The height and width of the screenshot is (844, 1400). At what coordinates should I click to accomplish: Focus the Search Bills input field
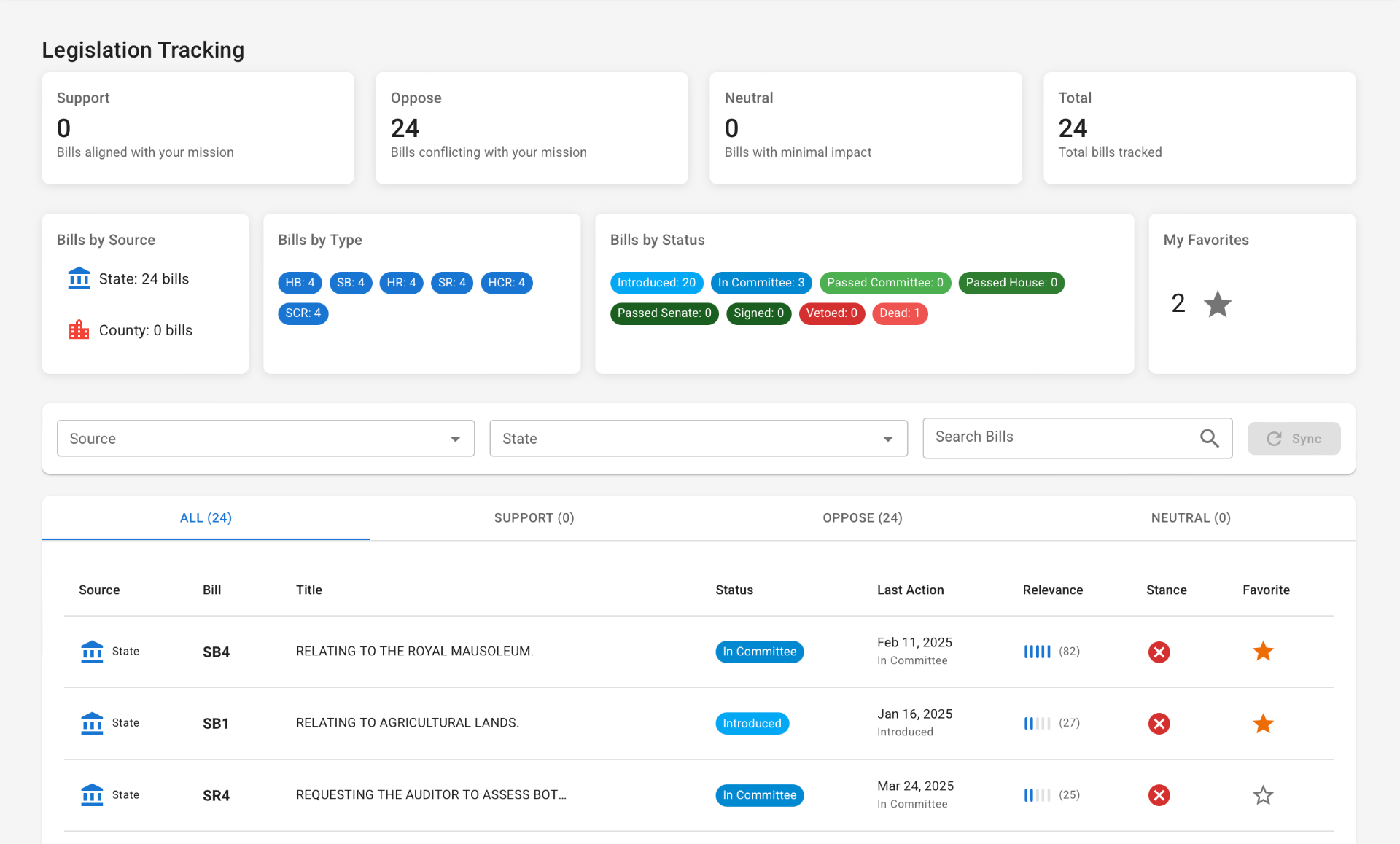click(x=1057, y=437)
